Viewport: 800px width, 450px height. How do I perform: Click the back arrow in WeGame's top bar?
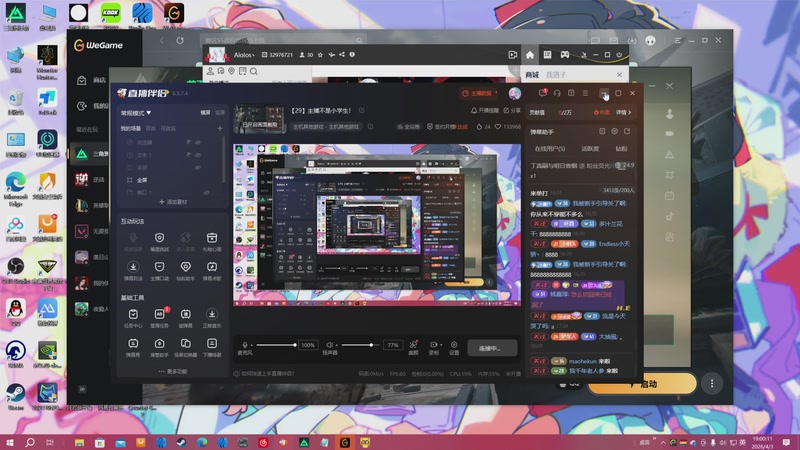(162, 40)
